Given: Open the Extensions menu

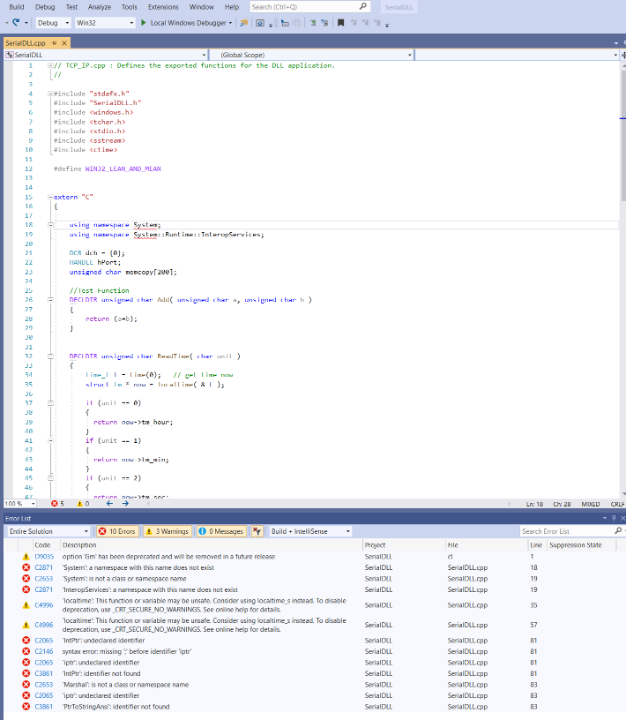Looking at the screenshot, I should [x=163, y=7].
